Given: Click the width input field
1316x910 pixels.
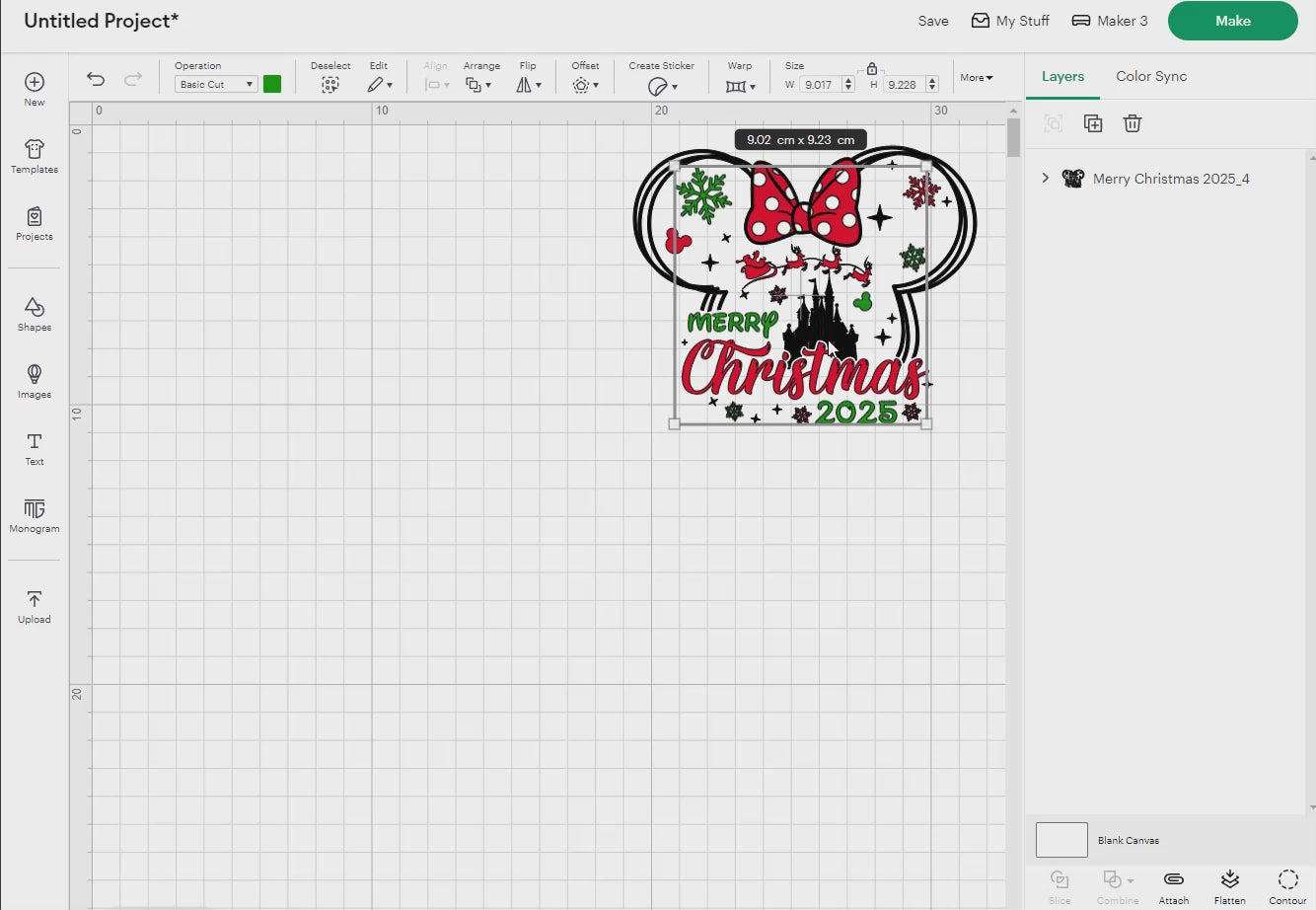Looking at the screenshot, I should click(820, 85).
